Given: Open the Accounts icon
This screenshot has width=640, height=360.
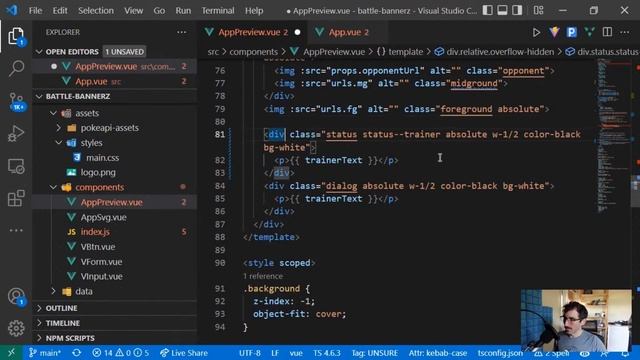Looking at the screenshot, I should coord(16,296).
